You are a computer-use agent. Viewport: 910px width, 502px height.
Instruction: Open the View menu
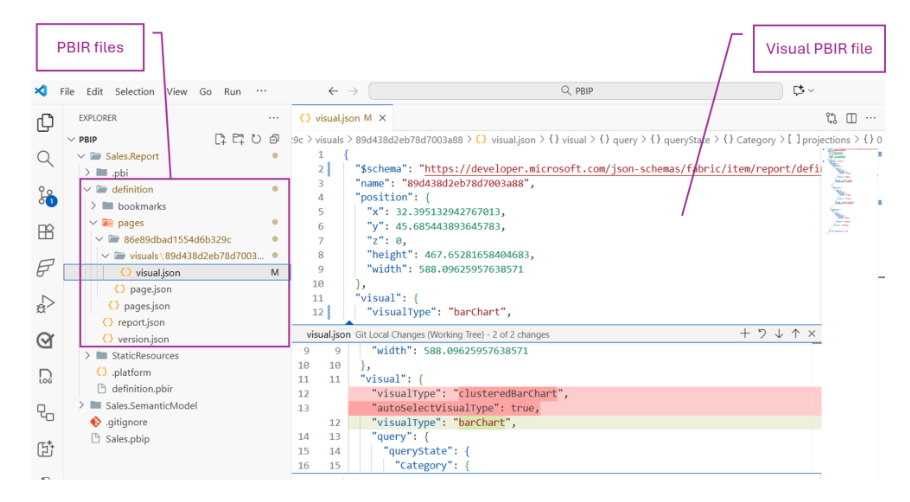click(x=177, y=91)
